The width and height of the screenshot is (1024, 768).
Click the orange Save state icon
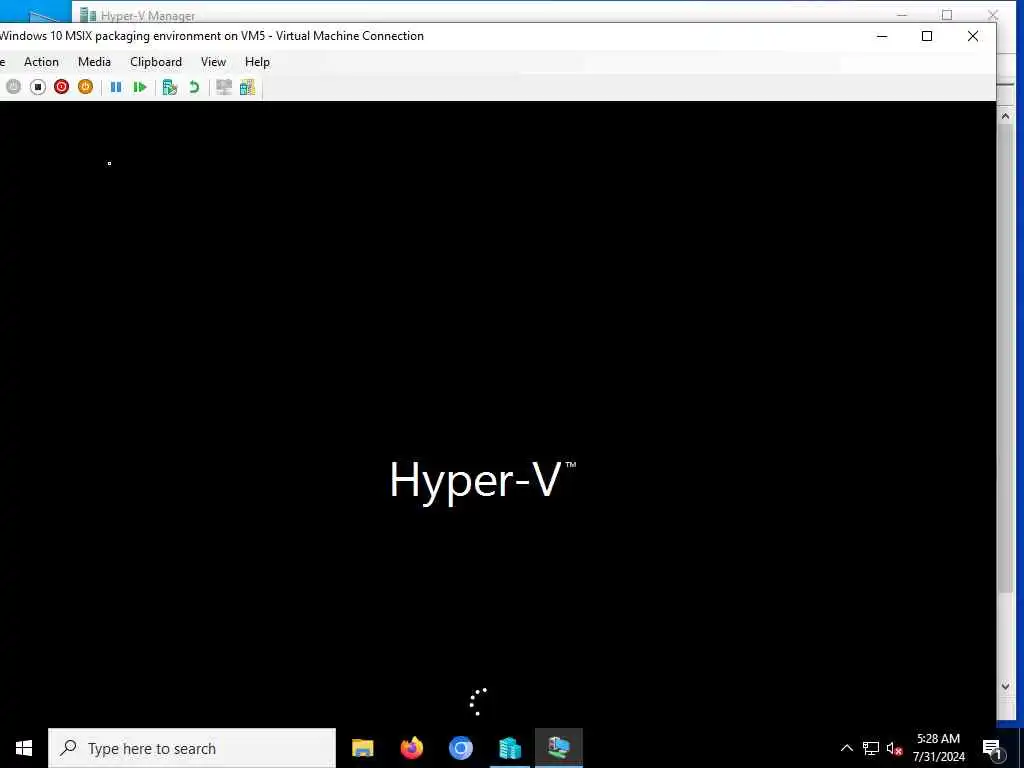(86, 87)
